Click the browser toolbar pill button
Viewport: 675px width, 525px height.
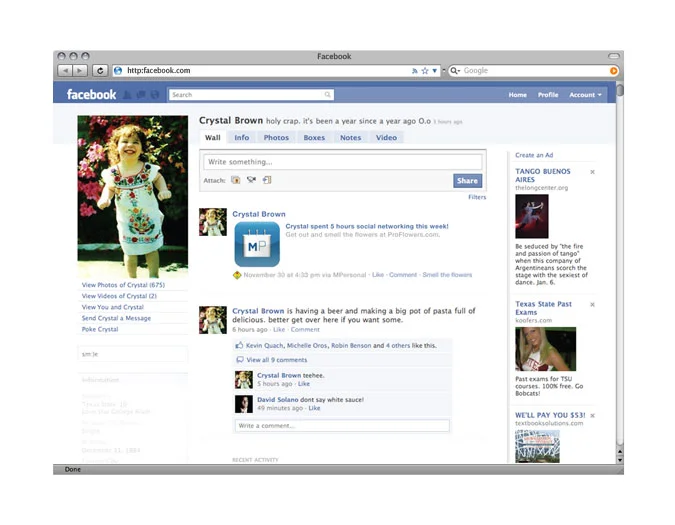point(614,56)
